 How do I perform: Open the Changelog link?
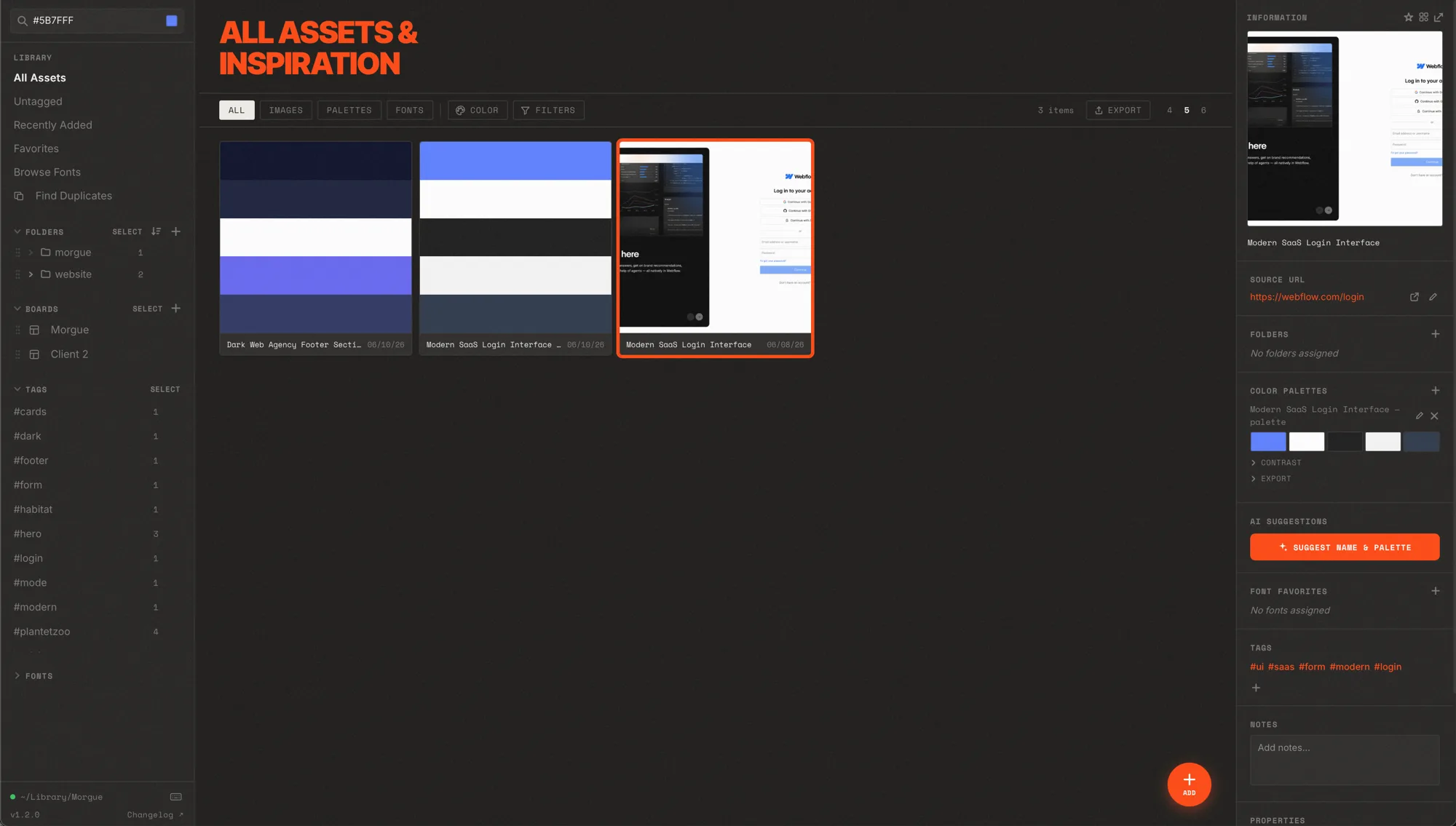[x=155, y=815]
